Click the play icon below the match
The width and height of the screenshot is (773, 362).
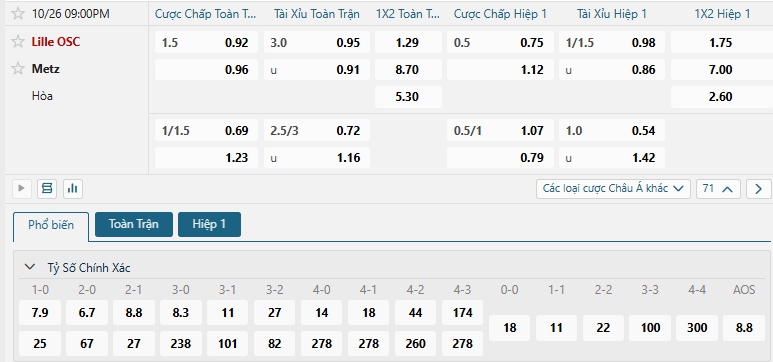(22, 188)
